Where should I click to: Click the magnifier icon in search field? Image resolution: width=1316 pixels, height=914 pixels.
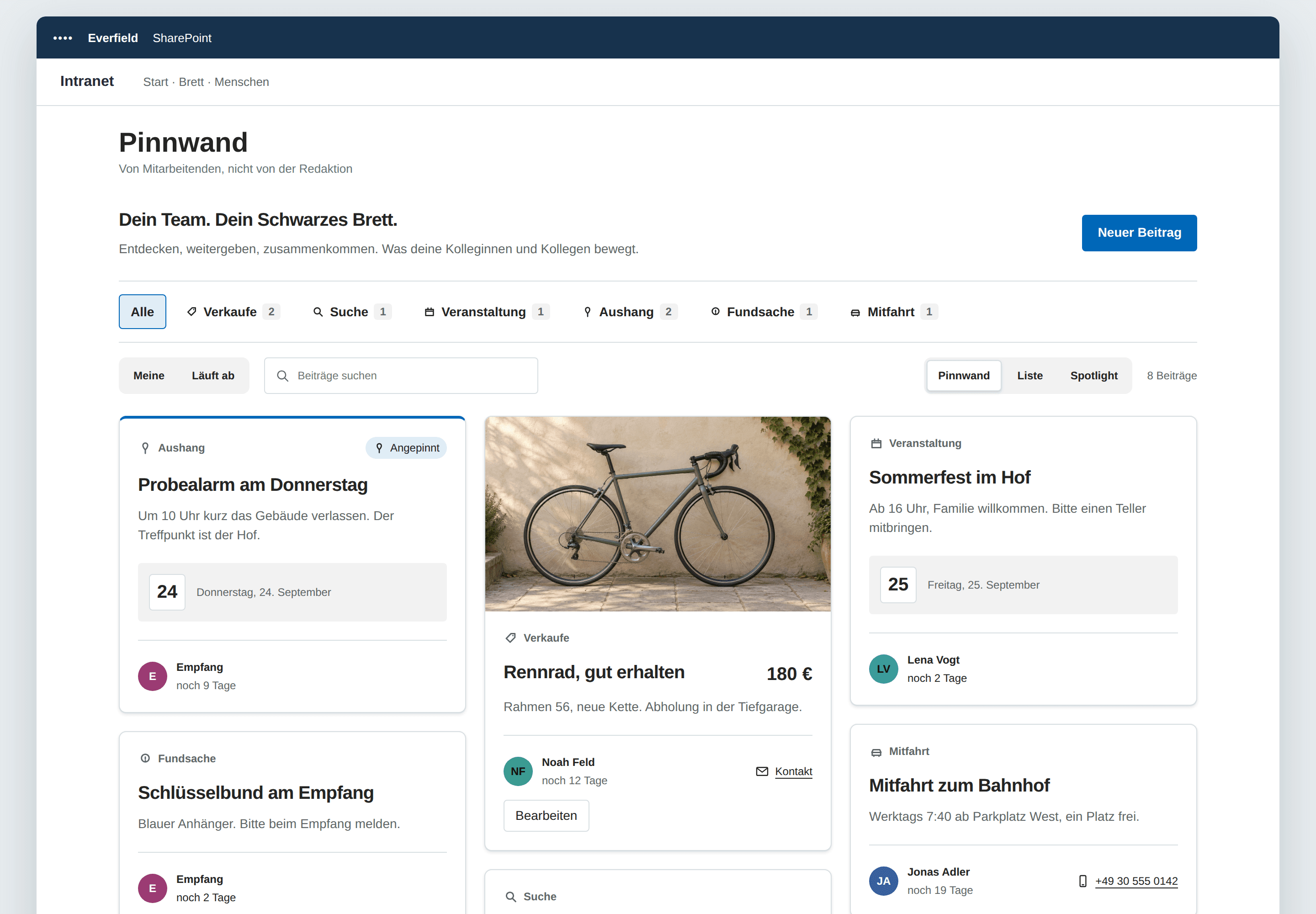[x=282, y=376]
